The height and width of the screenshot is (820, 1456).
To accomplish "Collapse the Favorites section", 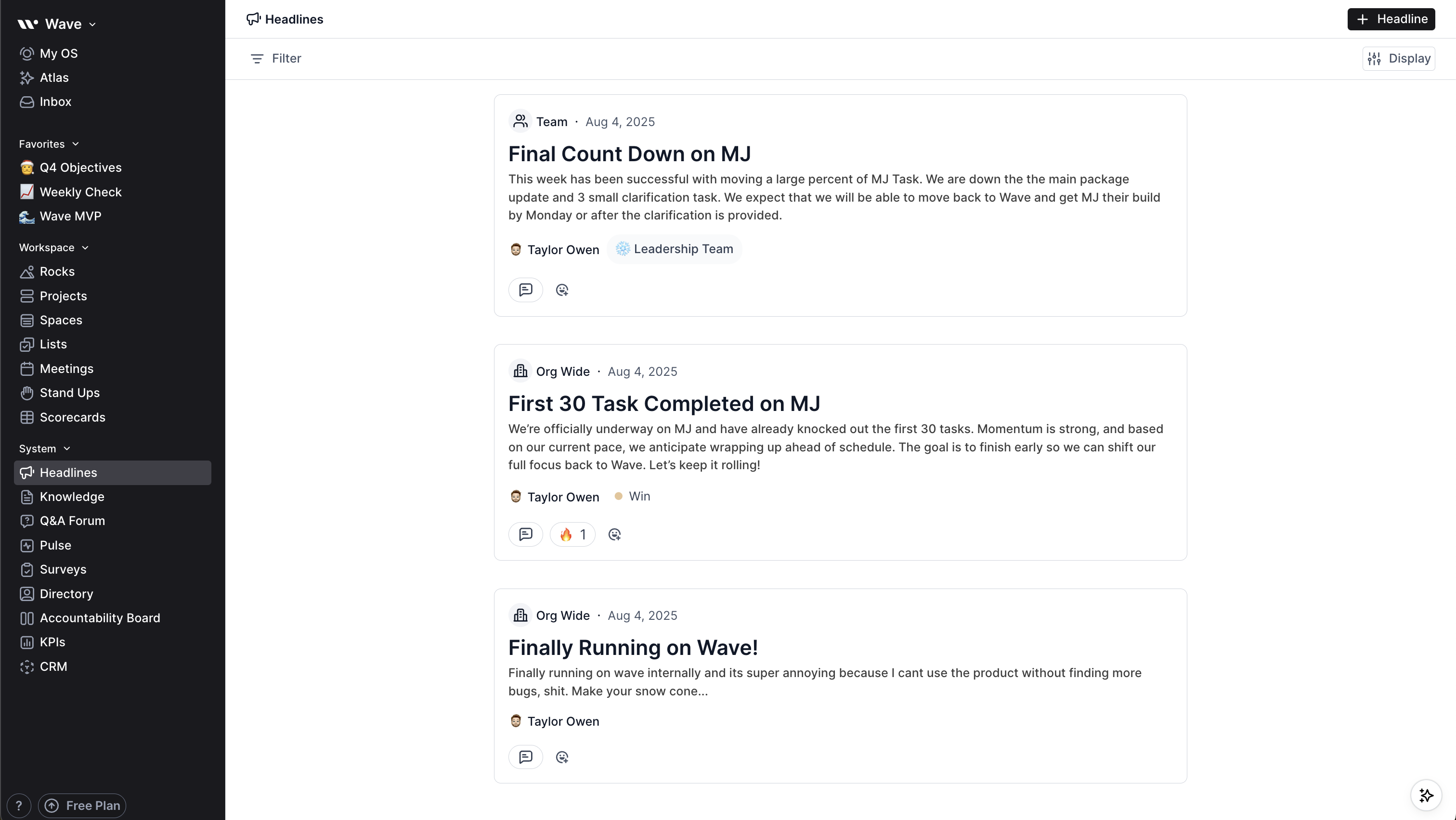I will pyautogui.click(x=76, y=143).
